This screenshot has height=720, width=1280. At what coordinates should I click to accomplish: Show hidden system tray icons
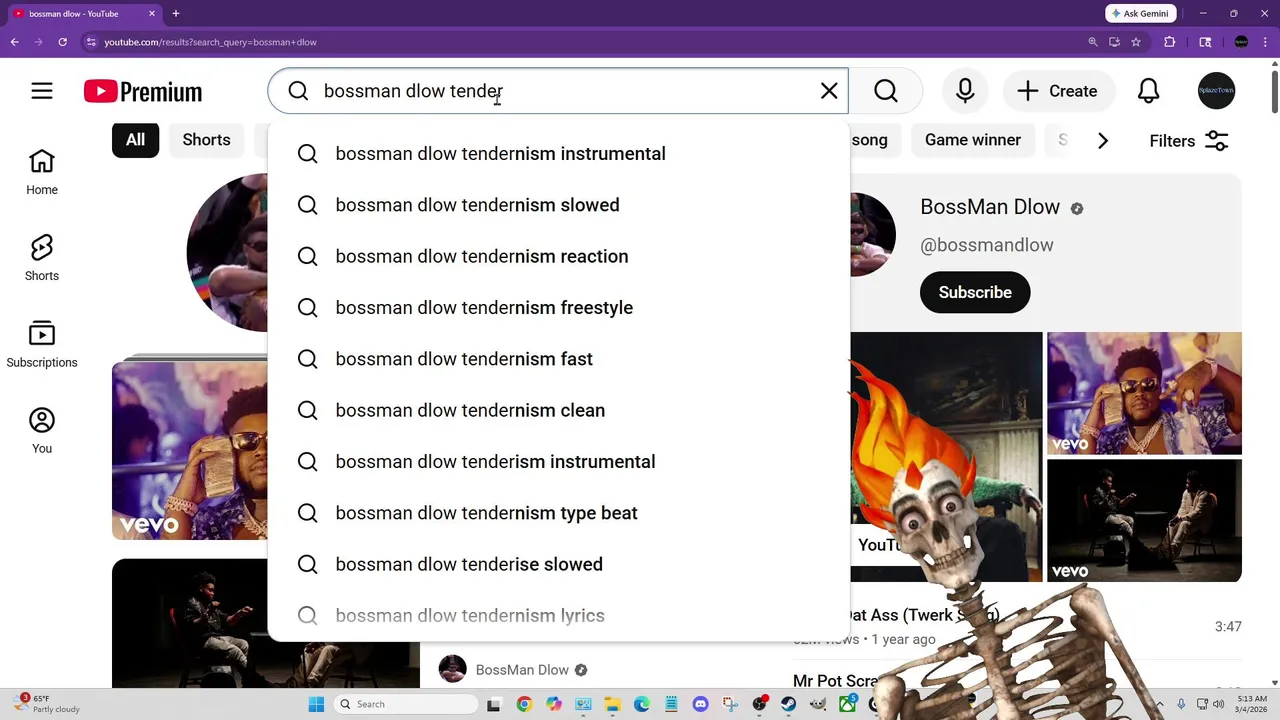click(1161, 704)
